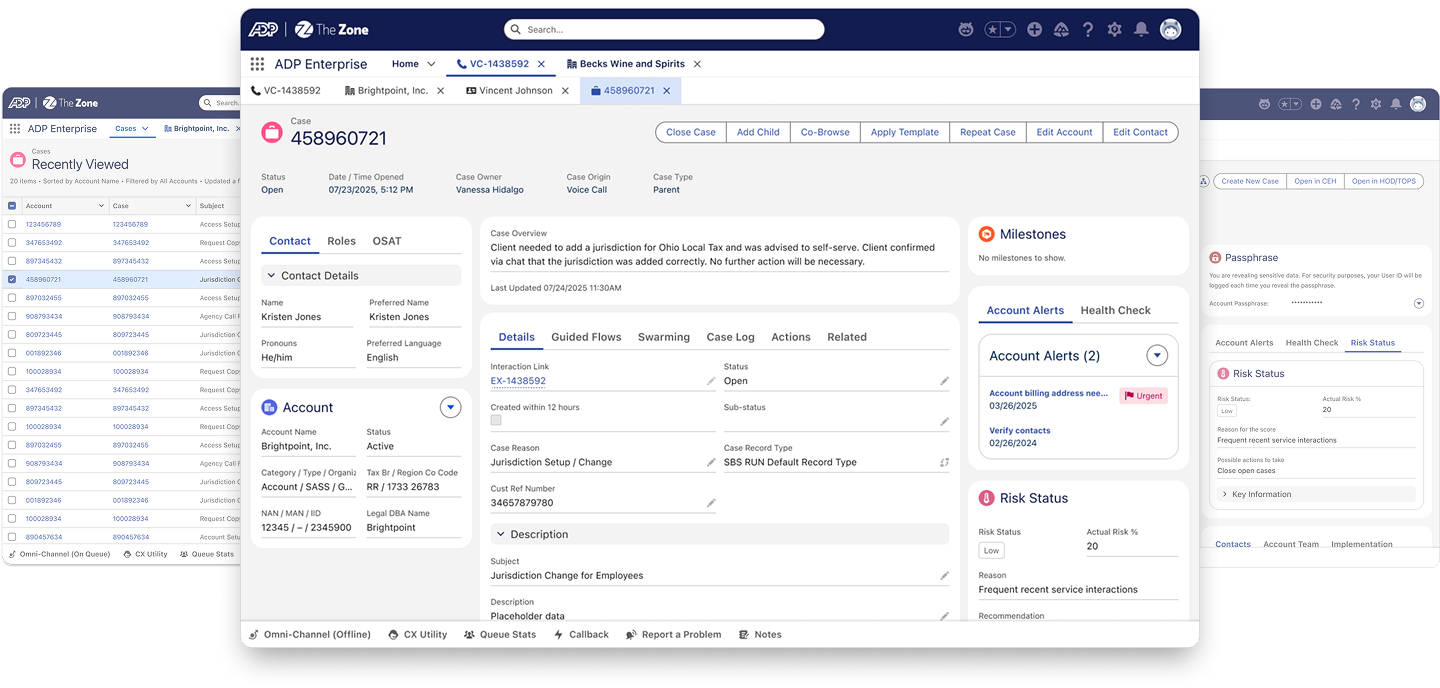
Task: Toggle the select-all checkbox in list header
Action: (12, 206)
